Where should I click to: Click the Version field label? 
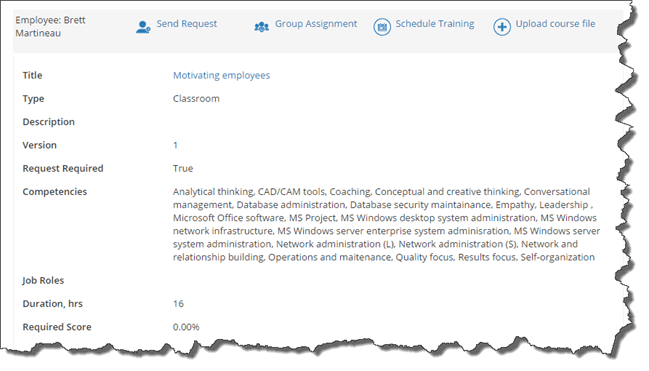point(39,145)
